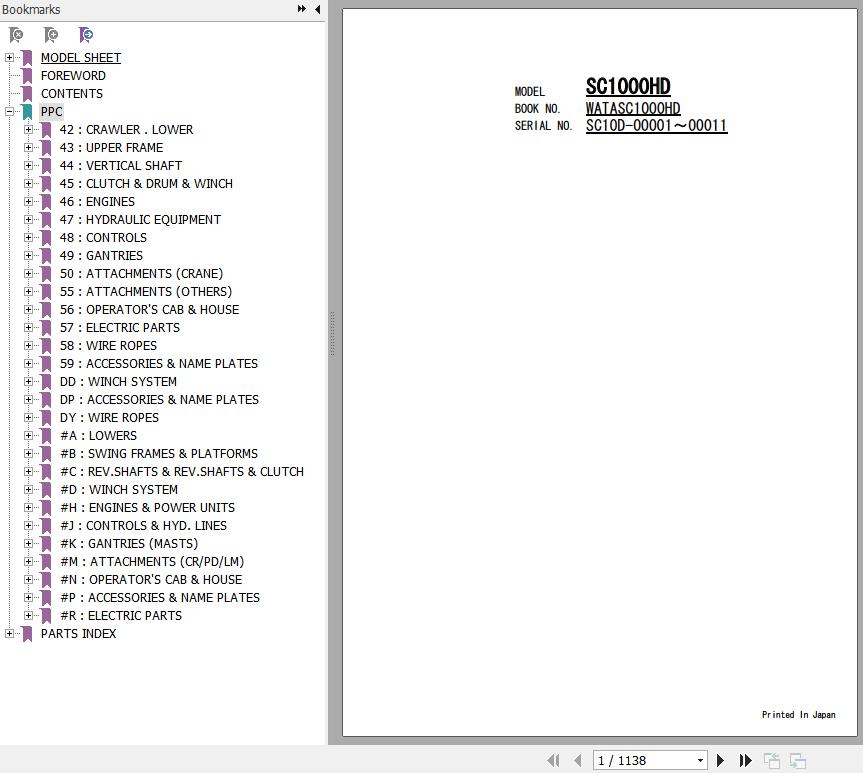Open 55 : ATTACHMENTS (OTHERS) bookmark

pyautogui.click(x=146, y=291)
